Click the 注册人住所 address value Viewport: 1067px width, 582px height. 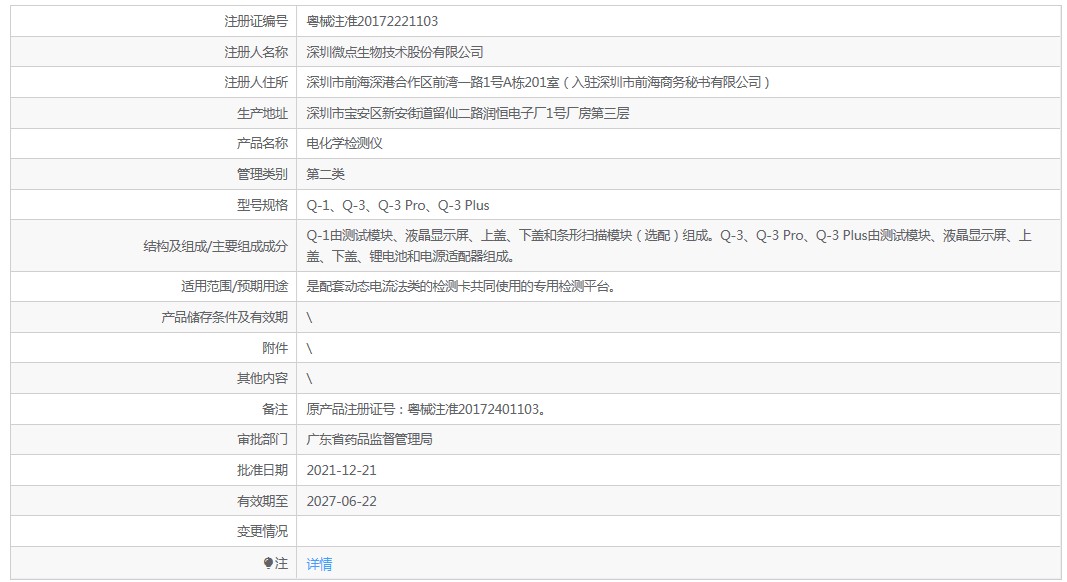click(538, 82)
